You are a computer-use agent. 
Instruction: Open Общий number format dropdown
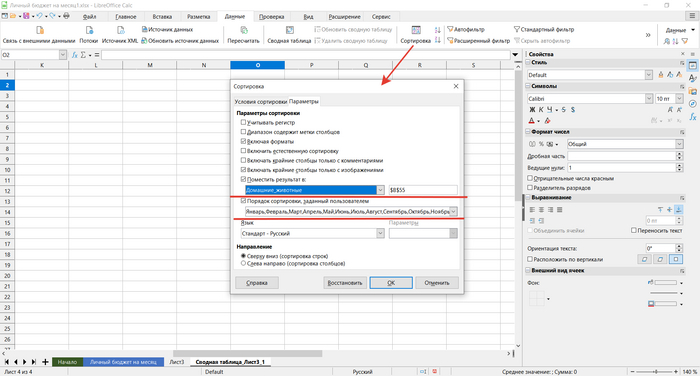tap(679, 144)
